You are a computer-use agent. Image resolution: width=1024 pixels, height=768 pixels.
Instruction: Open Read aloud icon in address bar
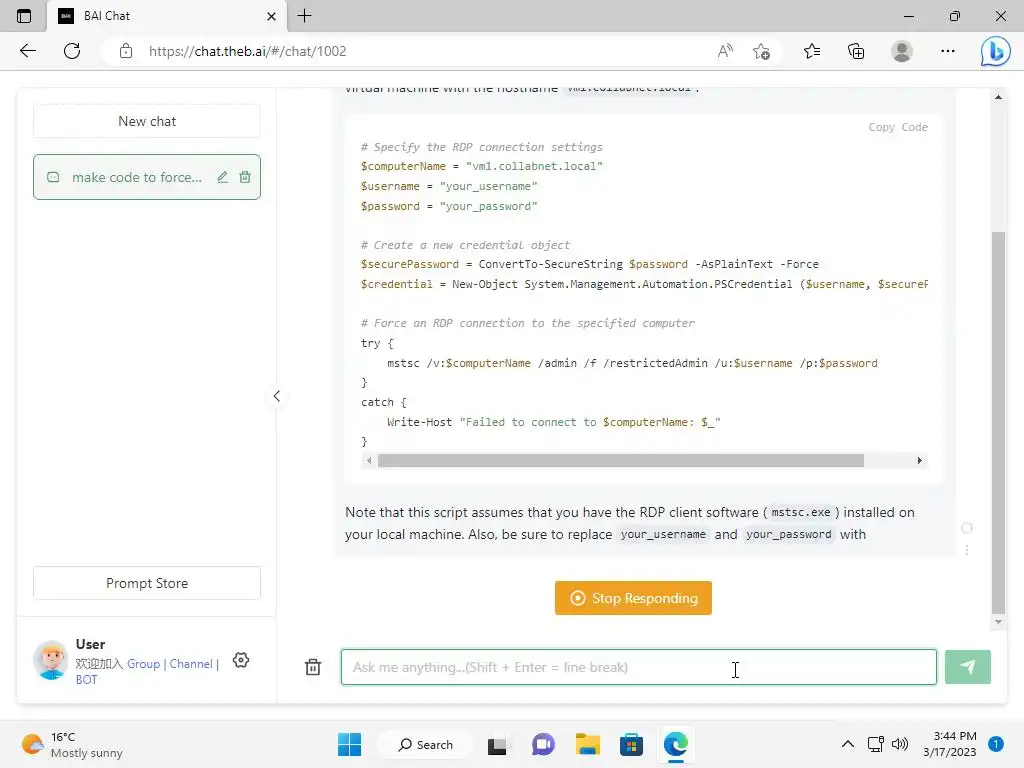(x=725, y=51)
